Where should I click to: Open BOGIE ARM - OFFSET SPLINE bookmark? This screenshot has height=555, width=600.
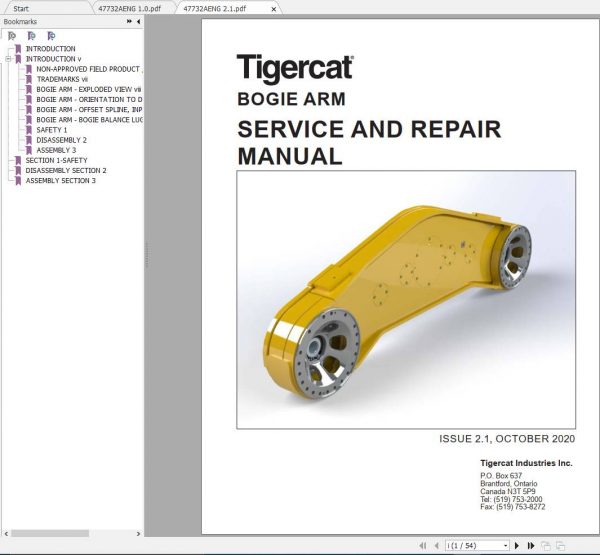tap(89, 109)
